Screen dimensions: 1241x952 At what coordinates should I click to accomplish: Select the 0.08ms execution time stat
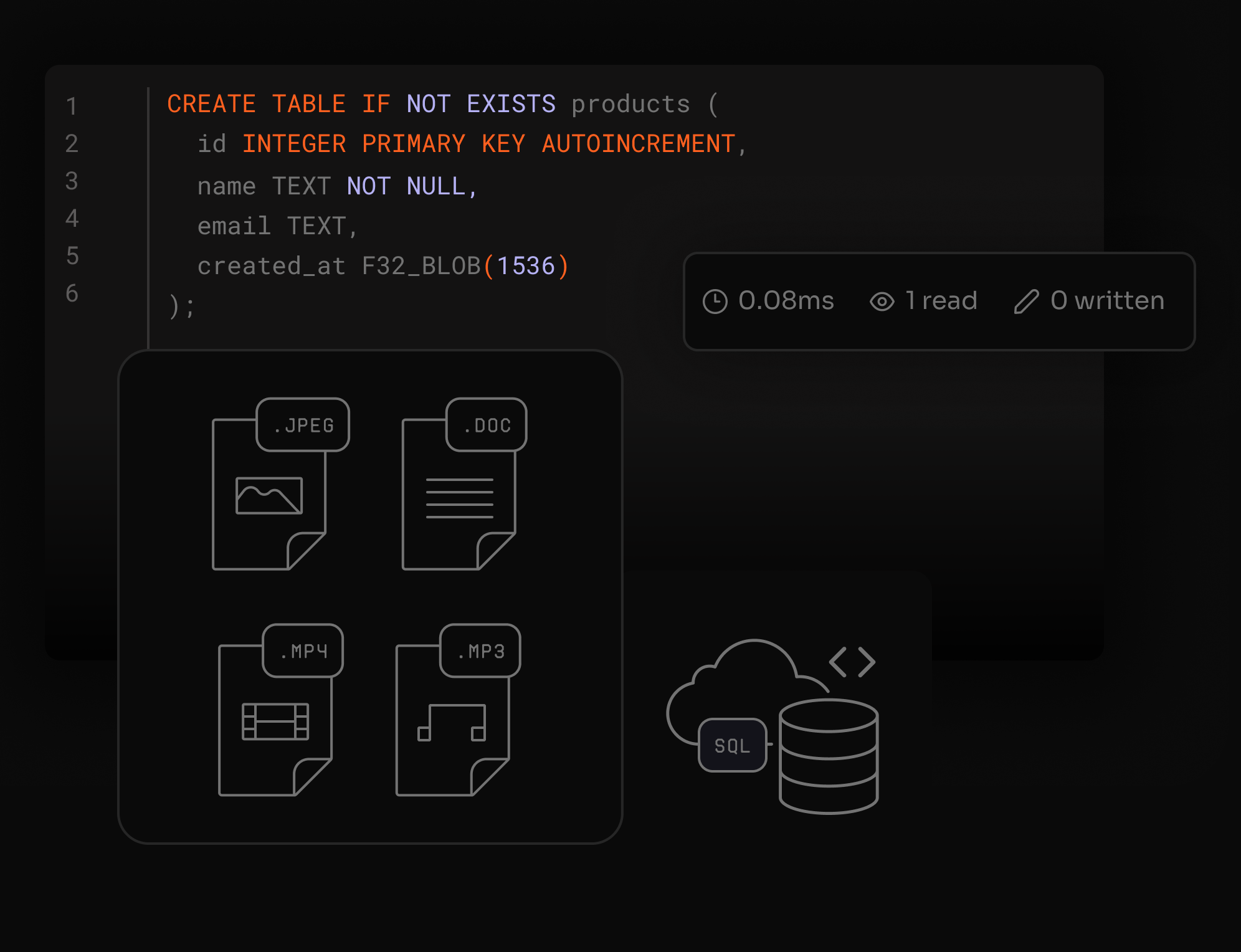[786, 301]
